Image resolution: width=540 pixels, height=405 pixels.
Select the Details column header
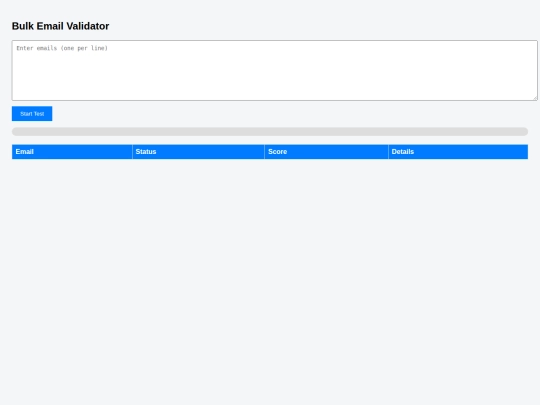pyautogui.click(x=458, y=152)
